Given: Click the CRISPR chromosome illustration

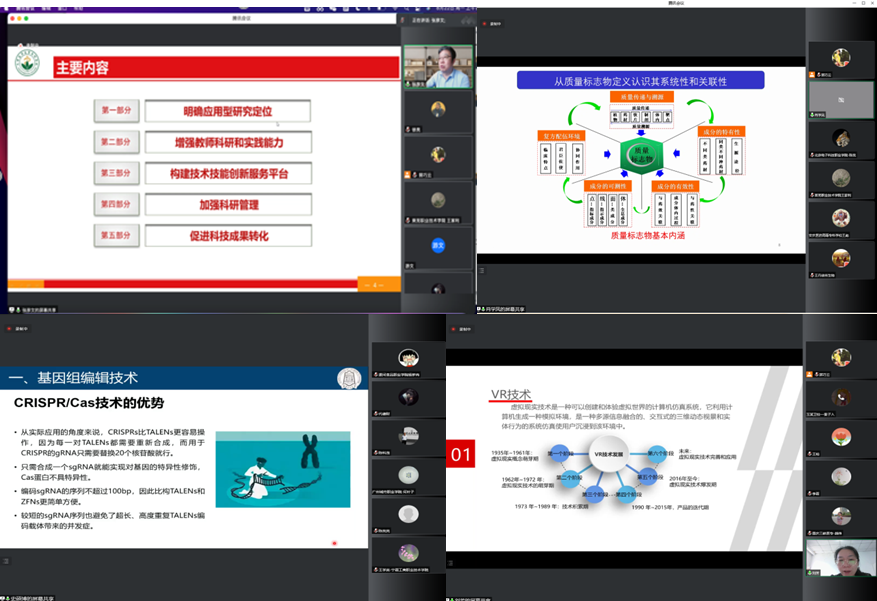Looking at the screenshot, I should coord(282,468).
